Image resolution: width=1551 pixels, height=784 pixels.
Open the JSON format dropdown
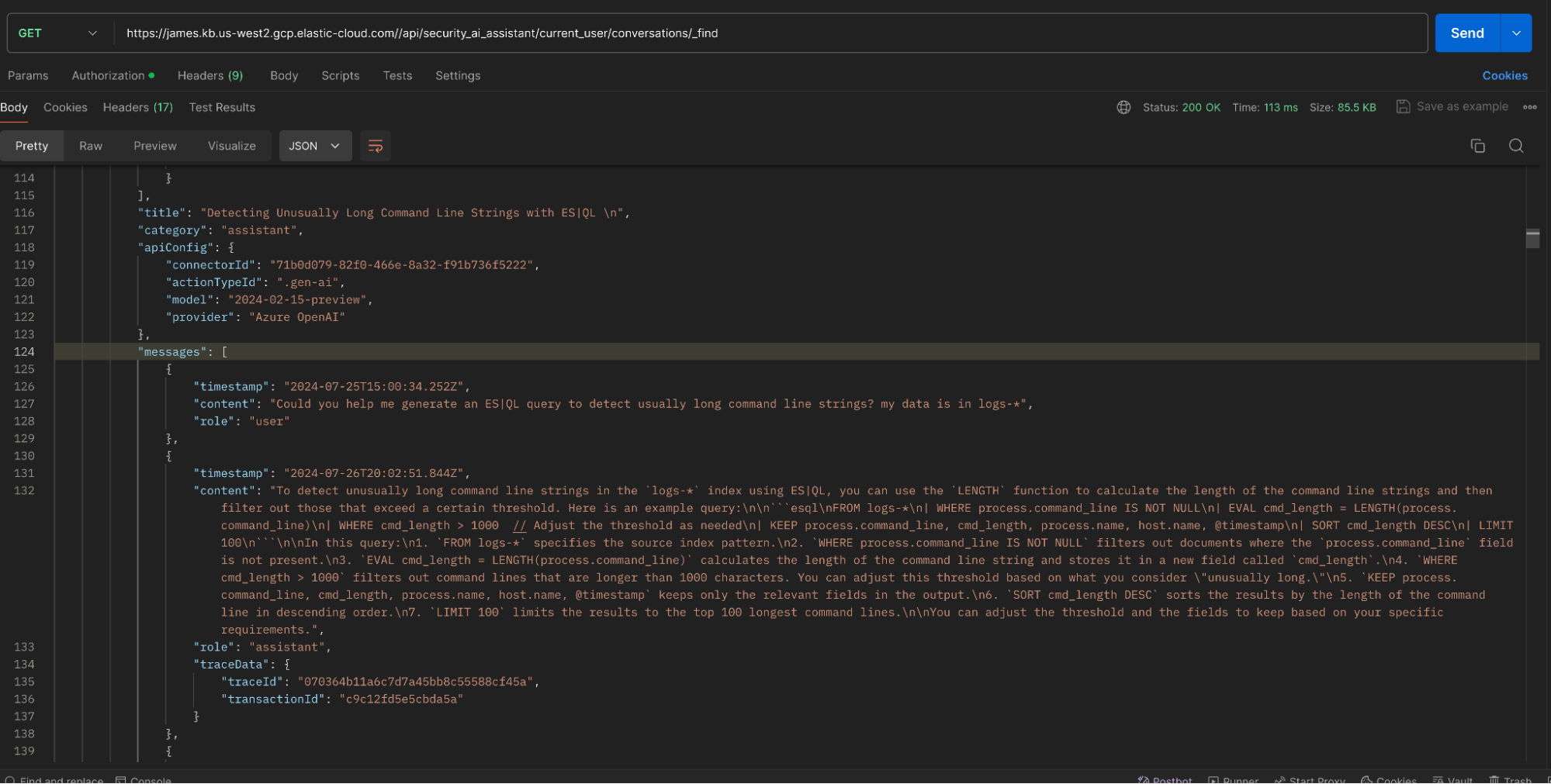tap(315, 146)
